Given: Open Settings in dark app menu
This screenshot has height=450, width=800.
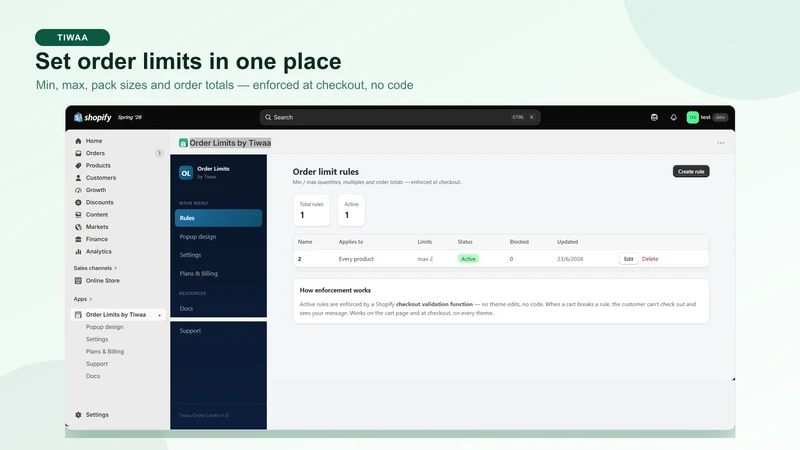Looking at the screenshot, I should pos(190,255).
